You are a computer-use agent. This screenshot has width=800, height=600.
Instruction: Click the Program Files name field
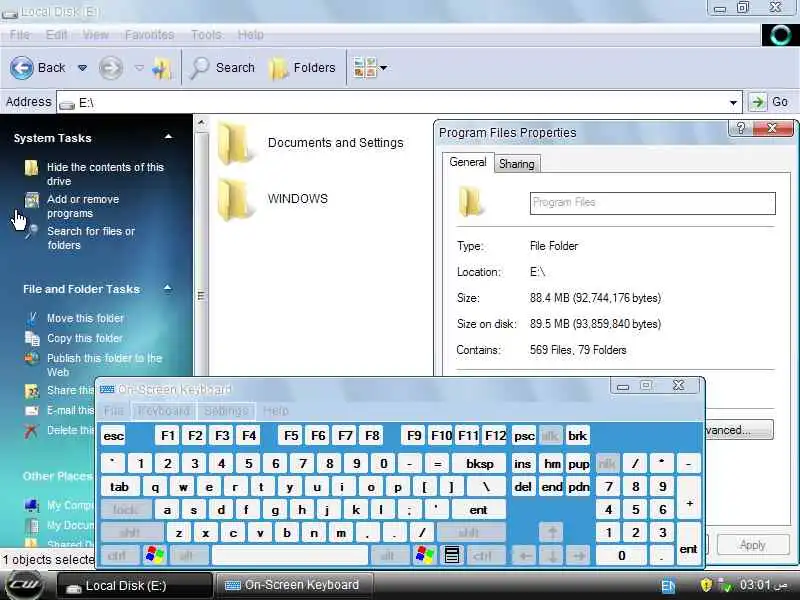click(653, 203)
